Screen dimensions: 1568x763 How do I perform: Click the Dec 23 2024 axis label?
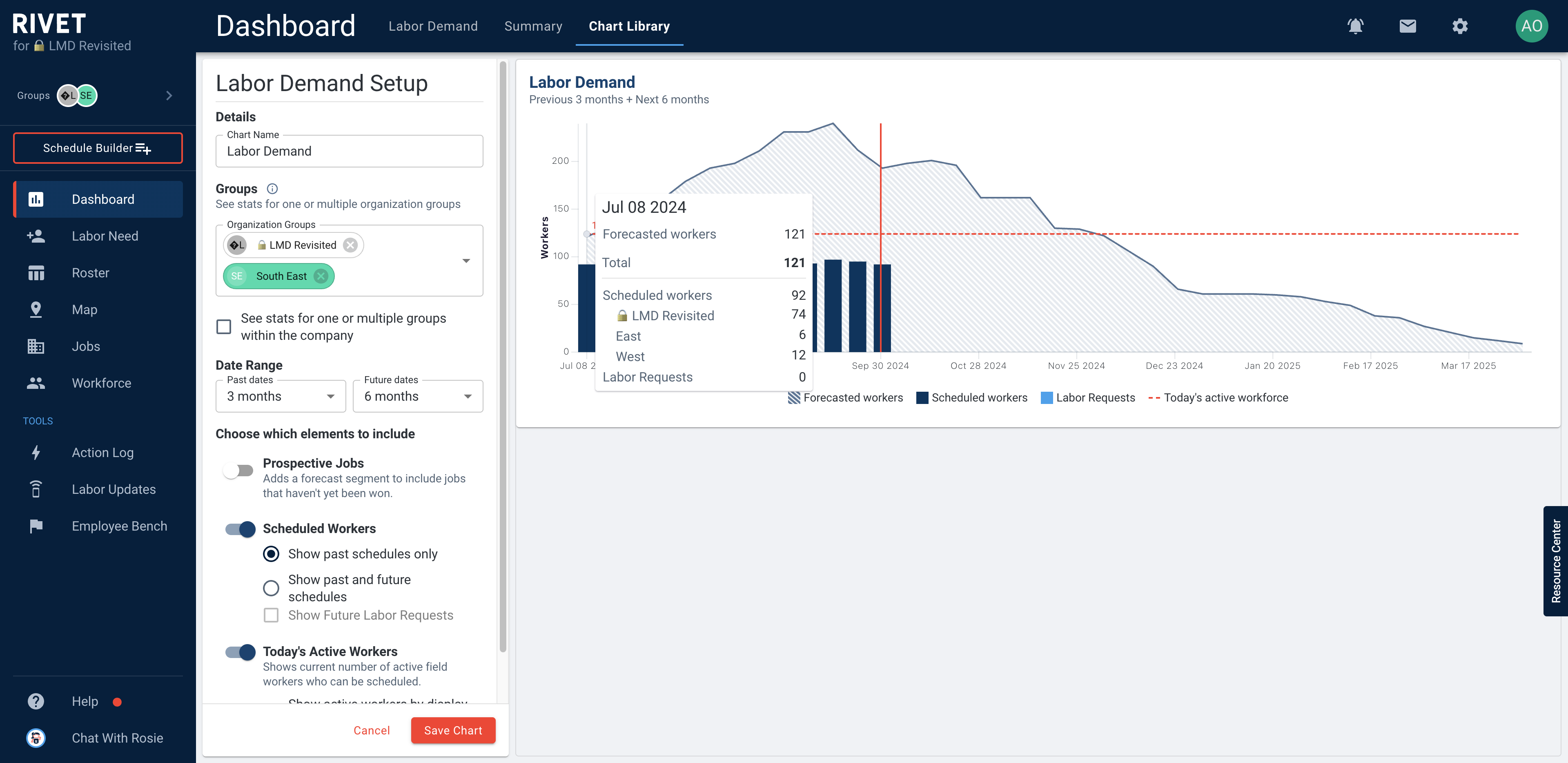point(1174,365)
